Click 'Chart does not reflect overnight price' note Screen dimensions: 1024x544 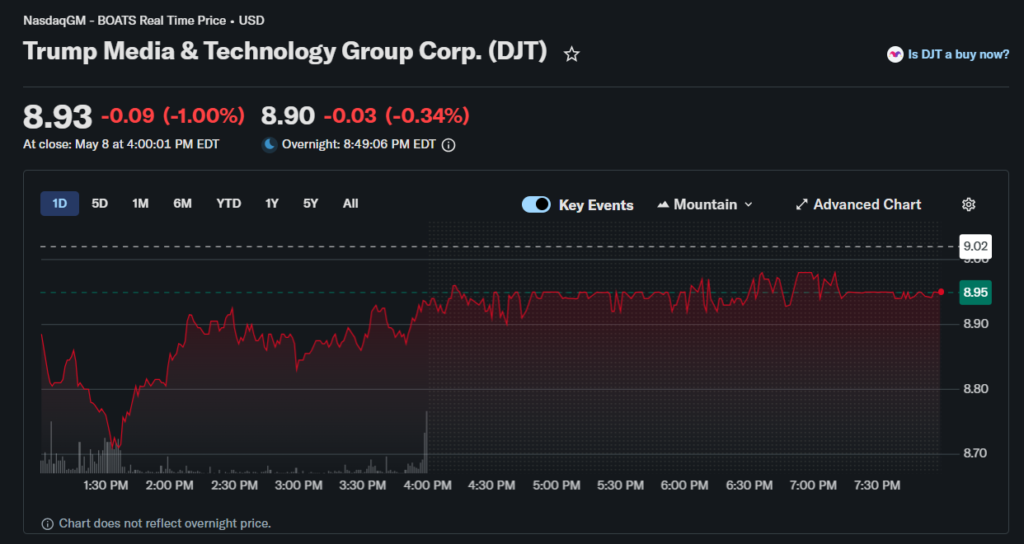click(x=165, y=524)
